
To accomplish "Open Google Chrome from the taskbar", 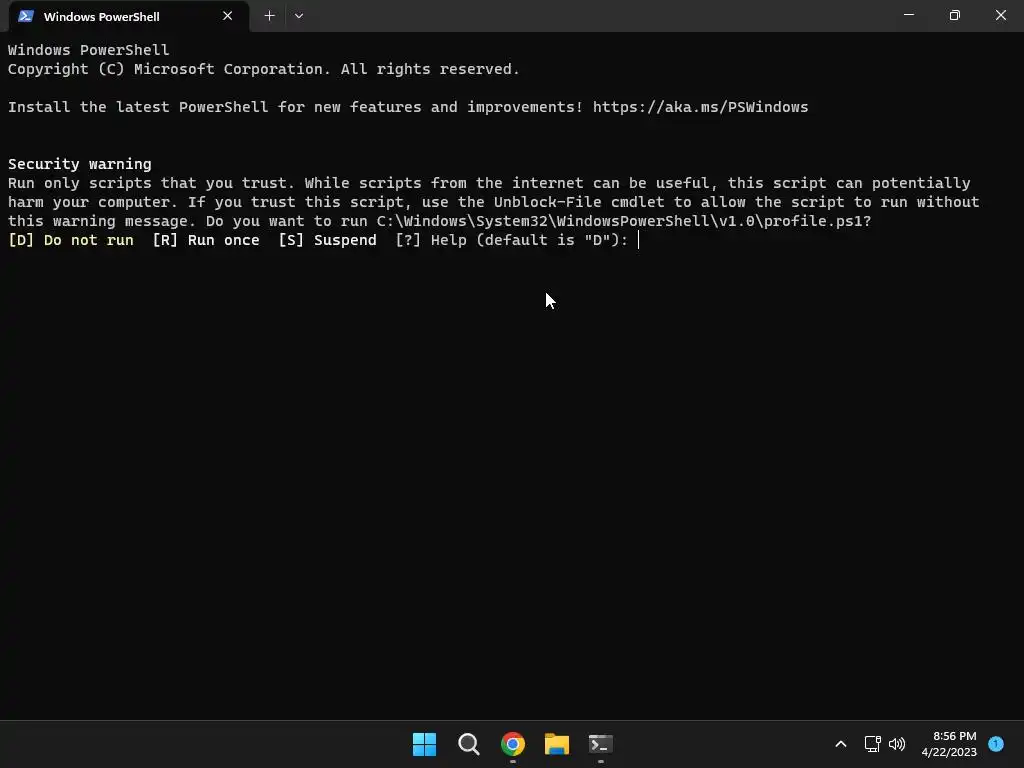I will tap(513, 744).
